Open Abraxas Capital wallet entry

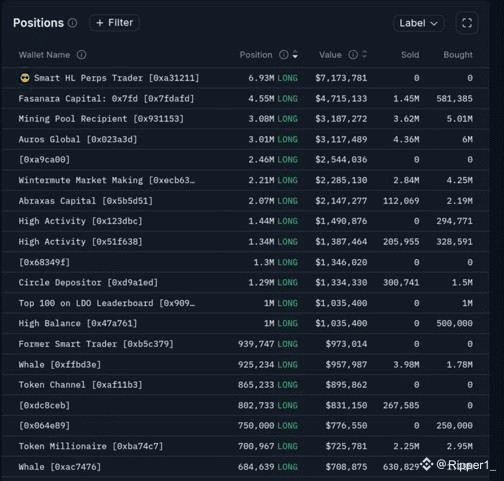pyautogui.click(x=245, y=201)
